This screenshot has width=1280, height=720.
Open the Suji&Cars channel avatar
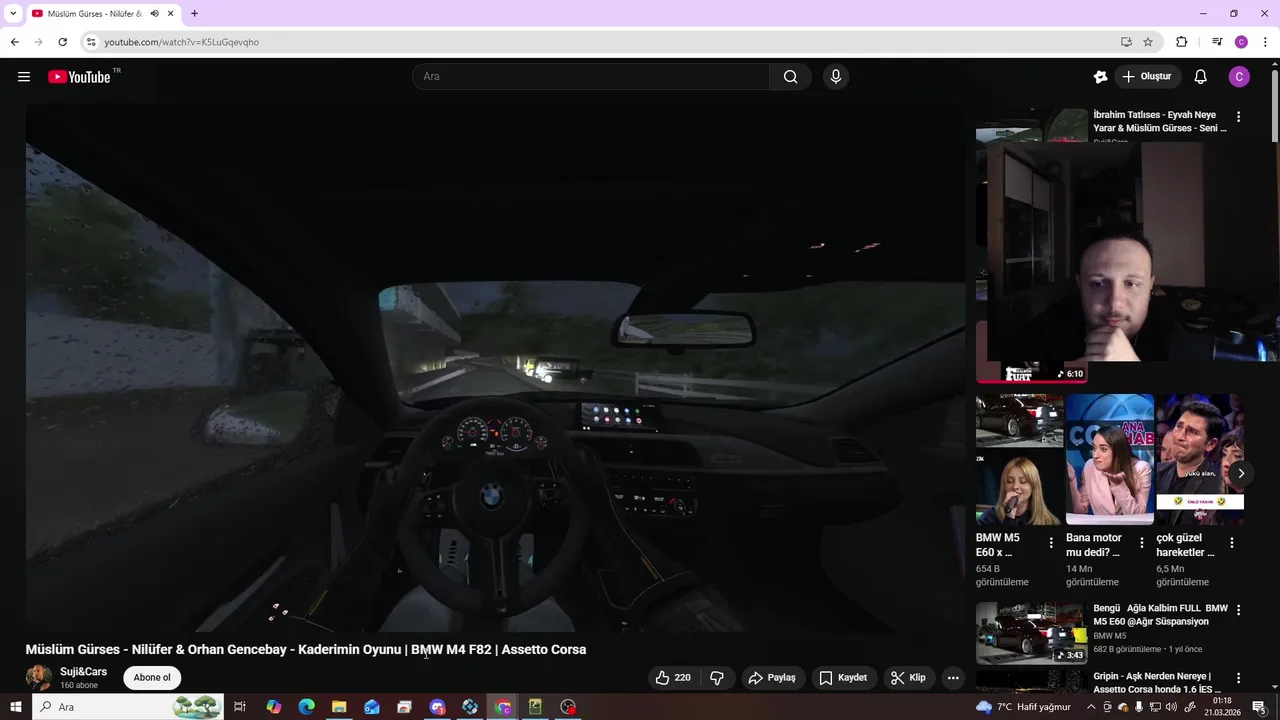(x=39, y=677)
